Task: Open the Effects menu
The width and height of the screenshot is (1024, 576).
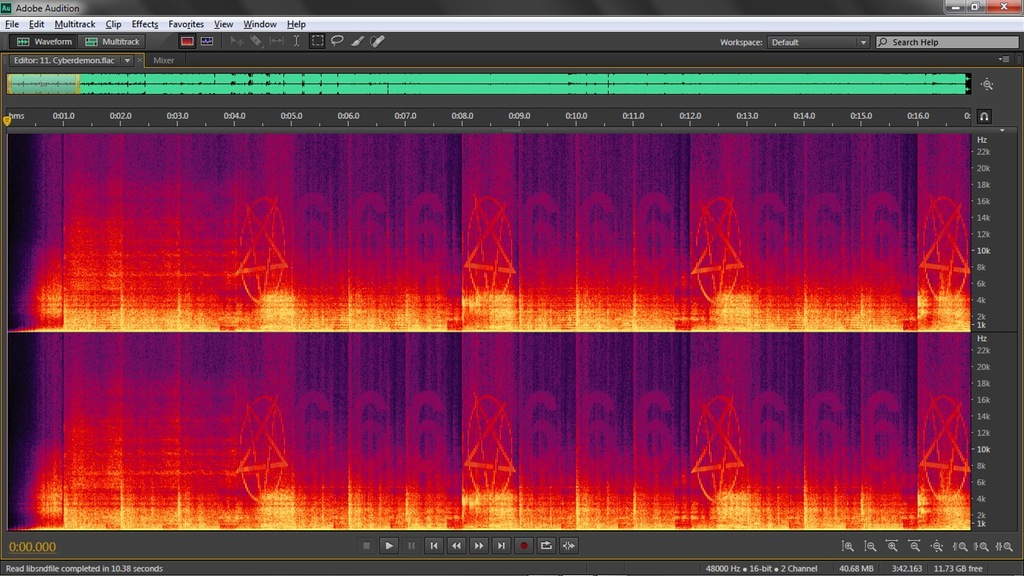Action: click(x=144, y=24)
